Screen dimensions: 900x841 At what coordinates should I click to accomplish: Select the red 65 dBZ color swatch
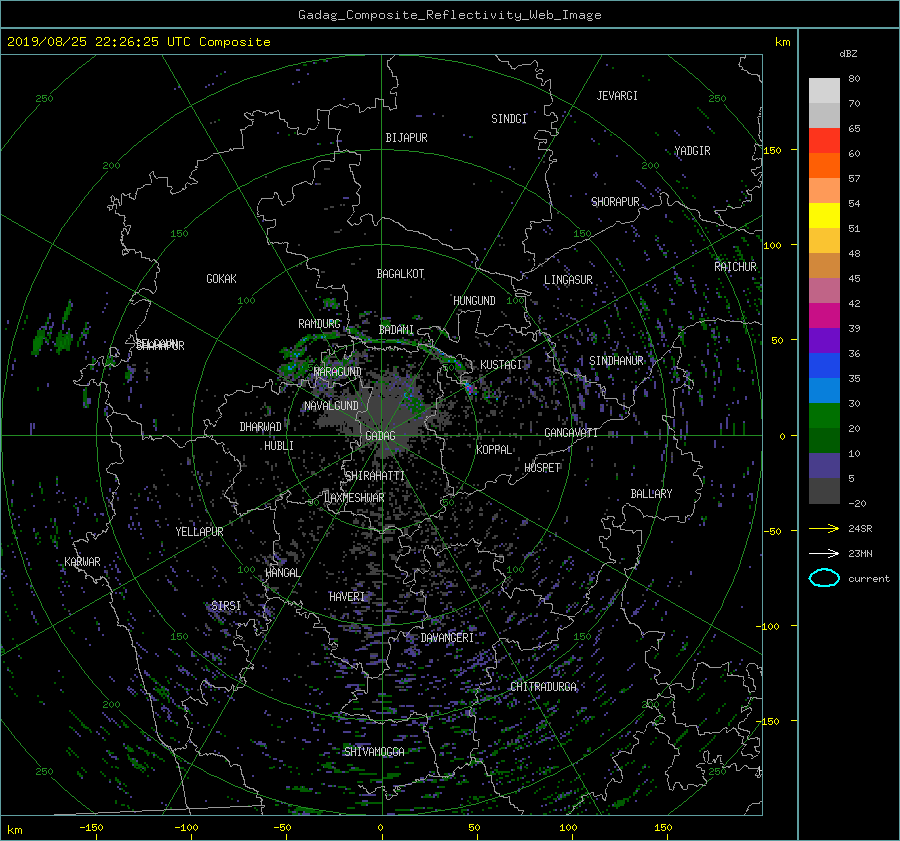point(824,140)
